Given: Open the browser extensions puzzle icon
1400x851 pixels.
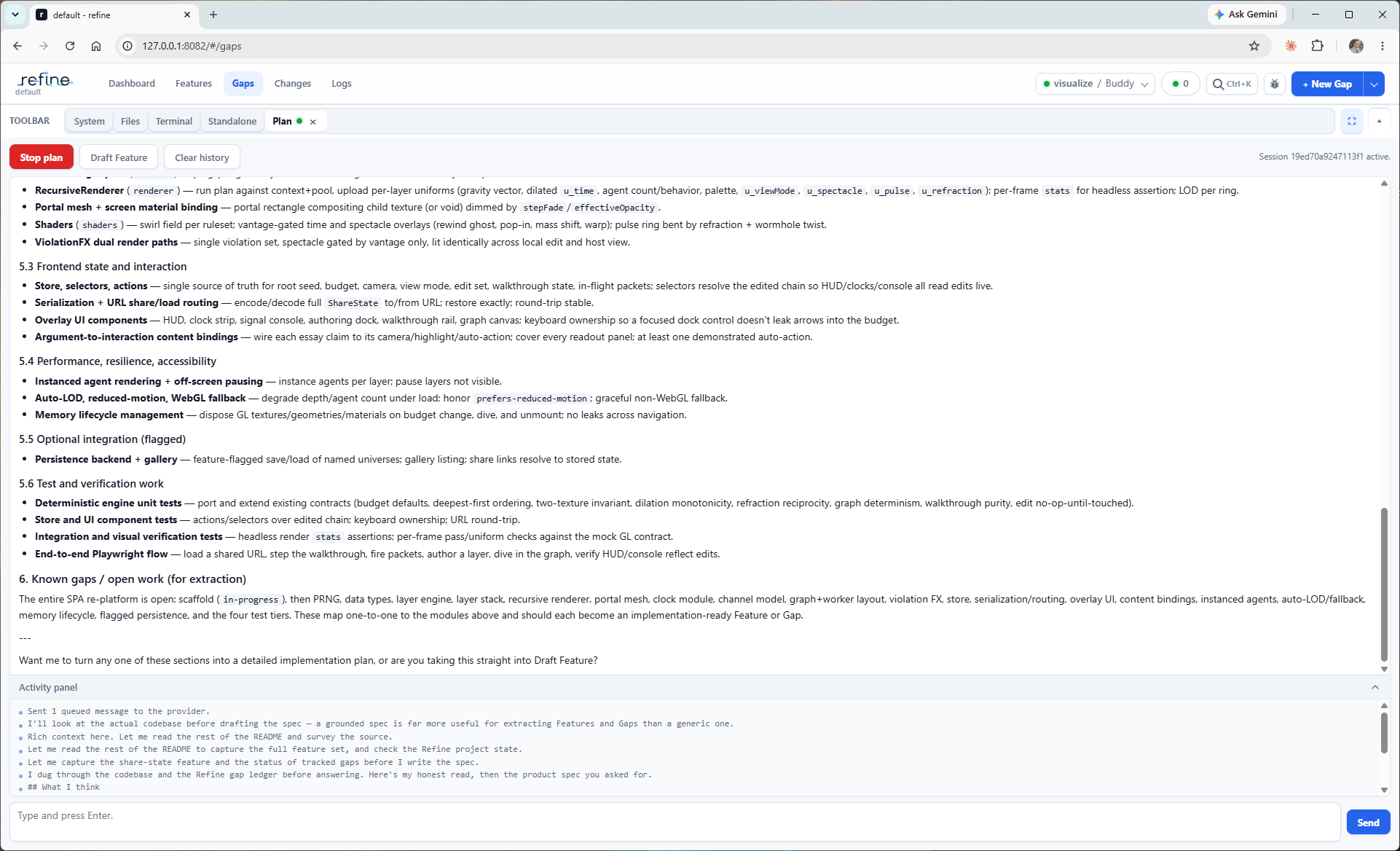Looking at the screenshot, I should click(1317, 46).
